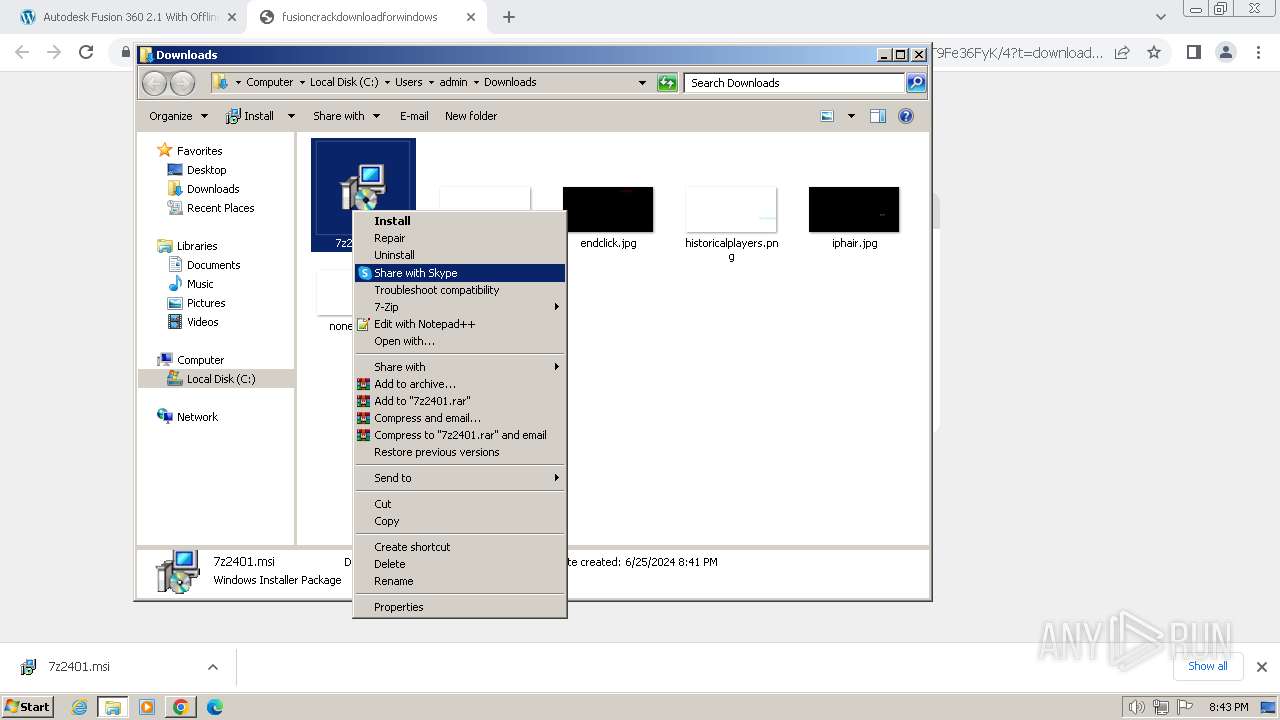
Task: Expand Share with submenu in context menu
Action: [x=460, y=367]
